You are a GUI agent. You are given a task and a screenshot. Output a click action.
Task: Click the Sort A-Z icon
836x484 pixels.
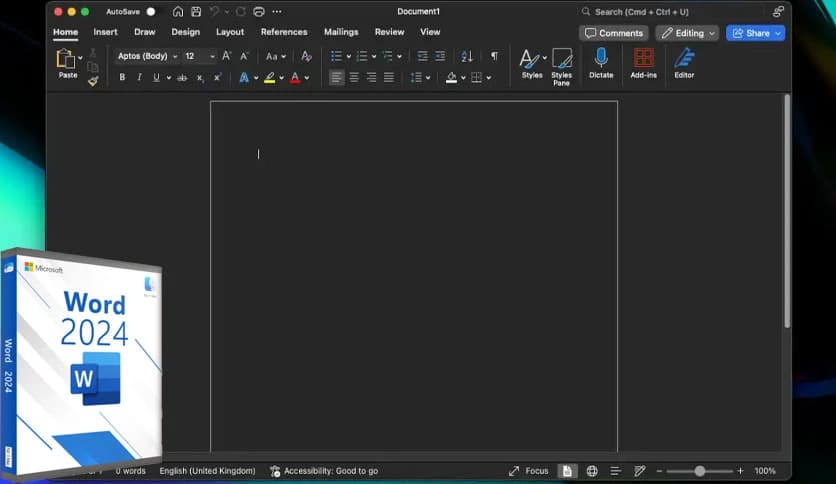467,56
